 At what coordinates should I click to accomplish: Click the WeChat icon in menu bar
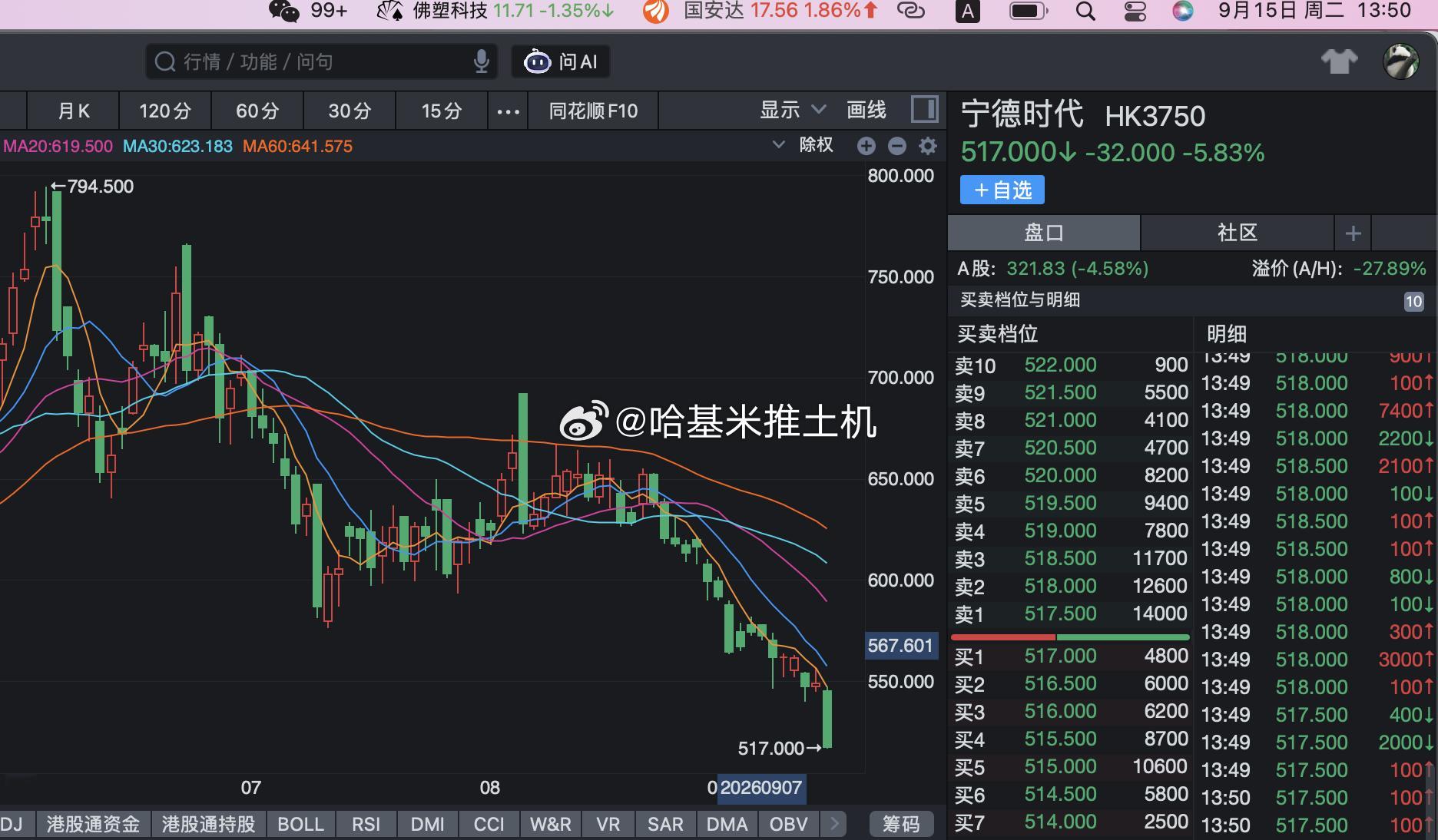(283, 11)
